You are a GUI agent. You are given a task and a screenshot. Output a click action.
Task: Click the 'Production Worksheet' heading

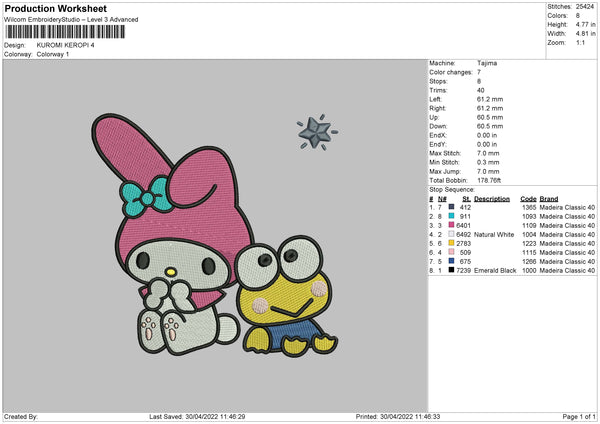pos(55,8)
